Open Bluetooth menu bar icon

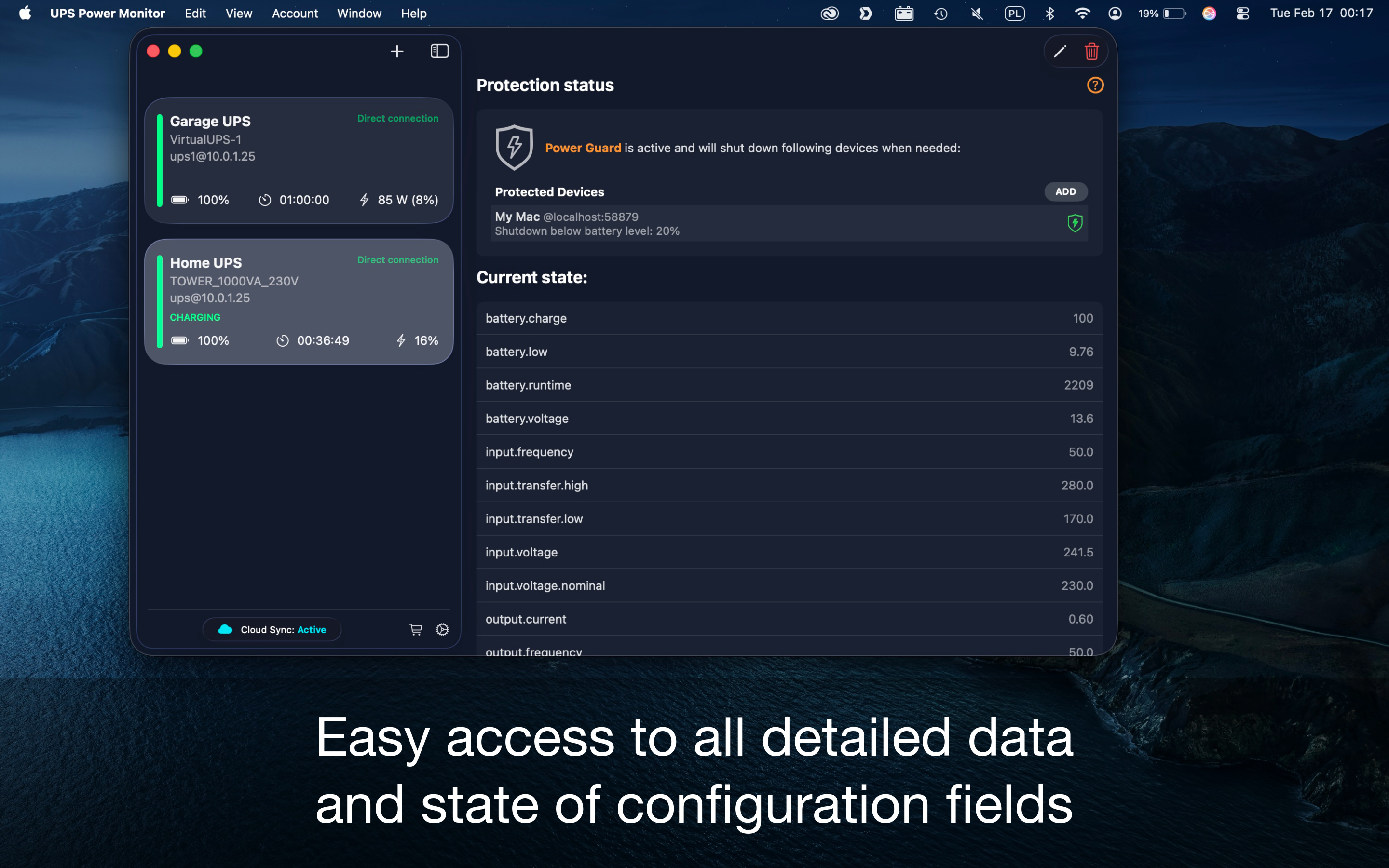tap(1050, 13)
